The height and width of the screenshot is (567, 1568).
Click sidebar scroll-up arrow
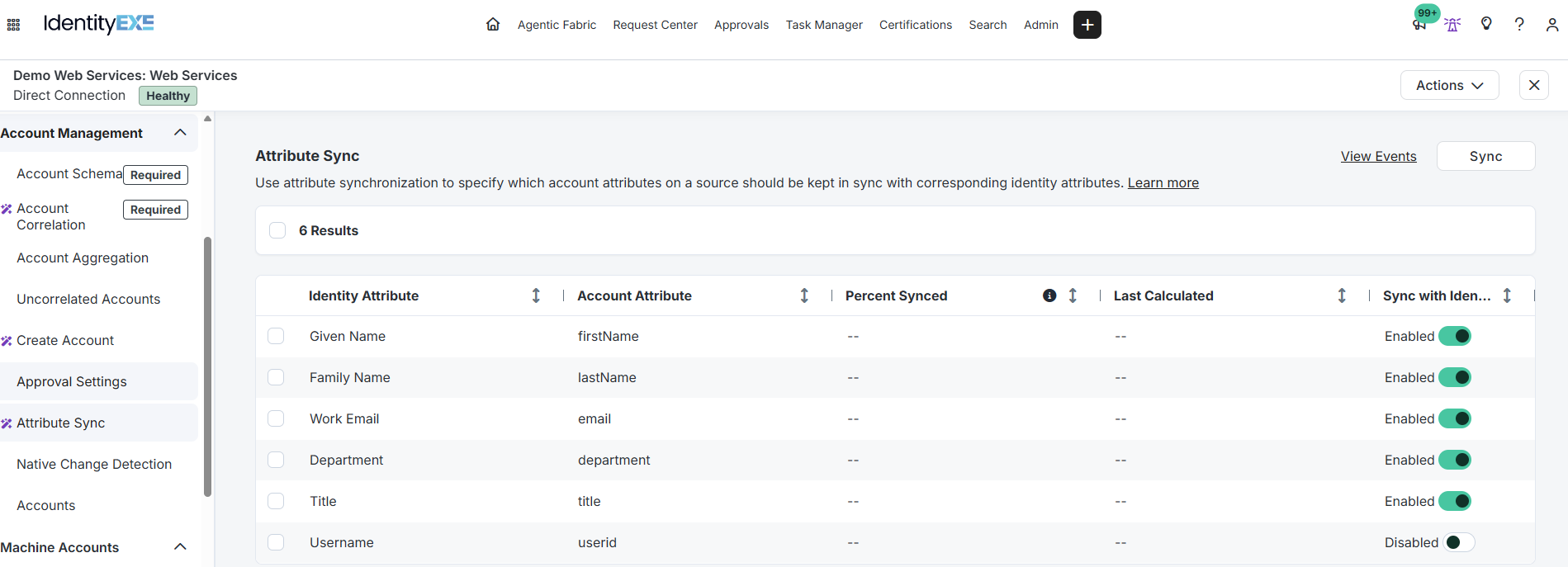(207, 119)
